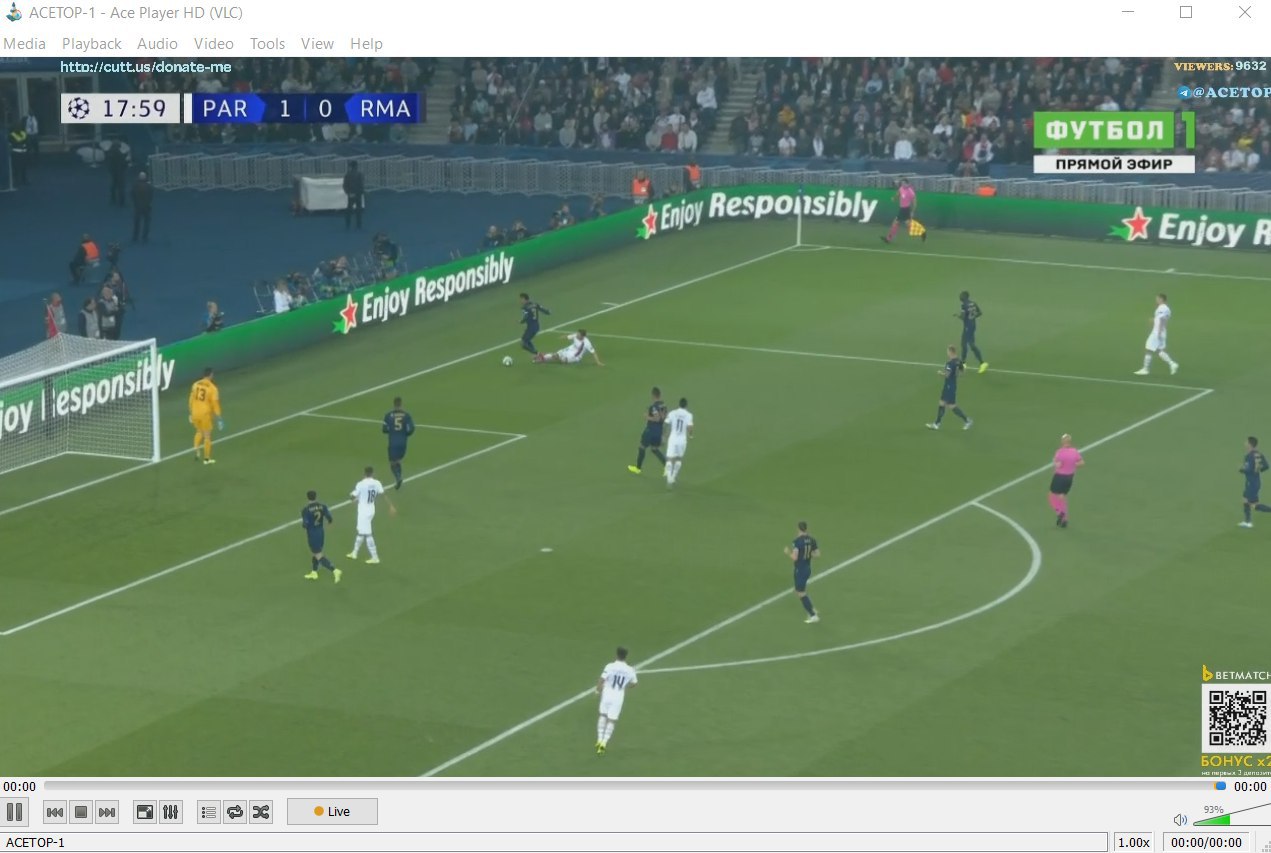1271x853 pixels.
Task: Toggle fullscreen video mode
Action: coord(145,812)
